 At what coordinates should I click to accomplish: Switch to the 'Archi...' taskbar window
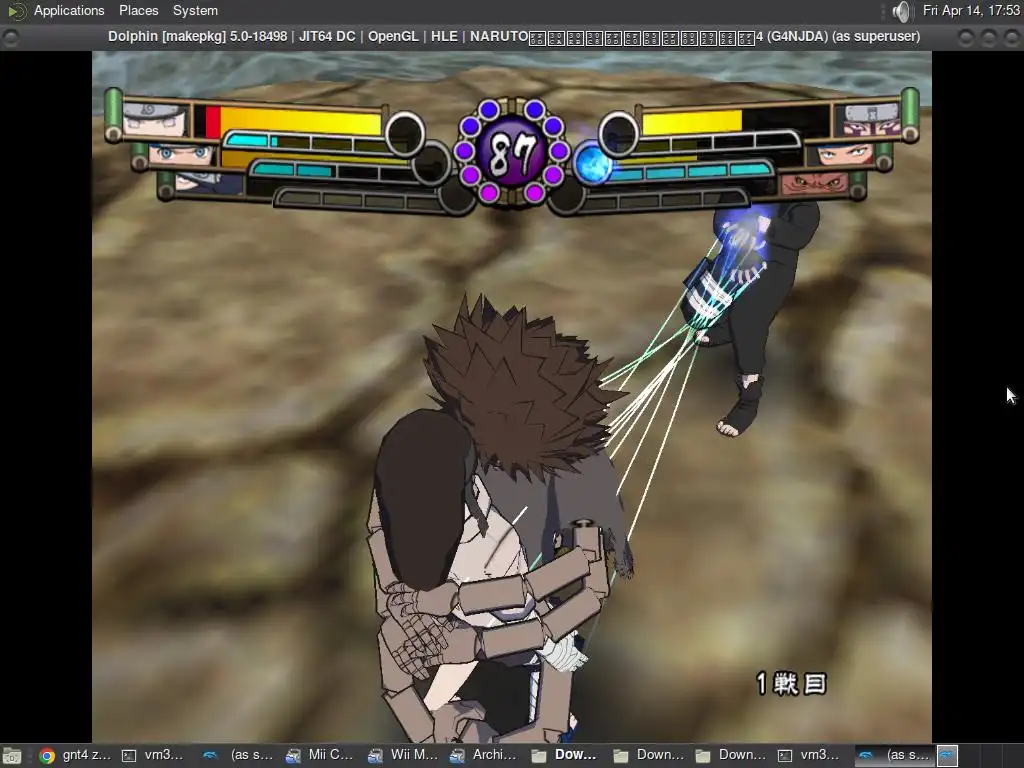click(x=484, y=755)
